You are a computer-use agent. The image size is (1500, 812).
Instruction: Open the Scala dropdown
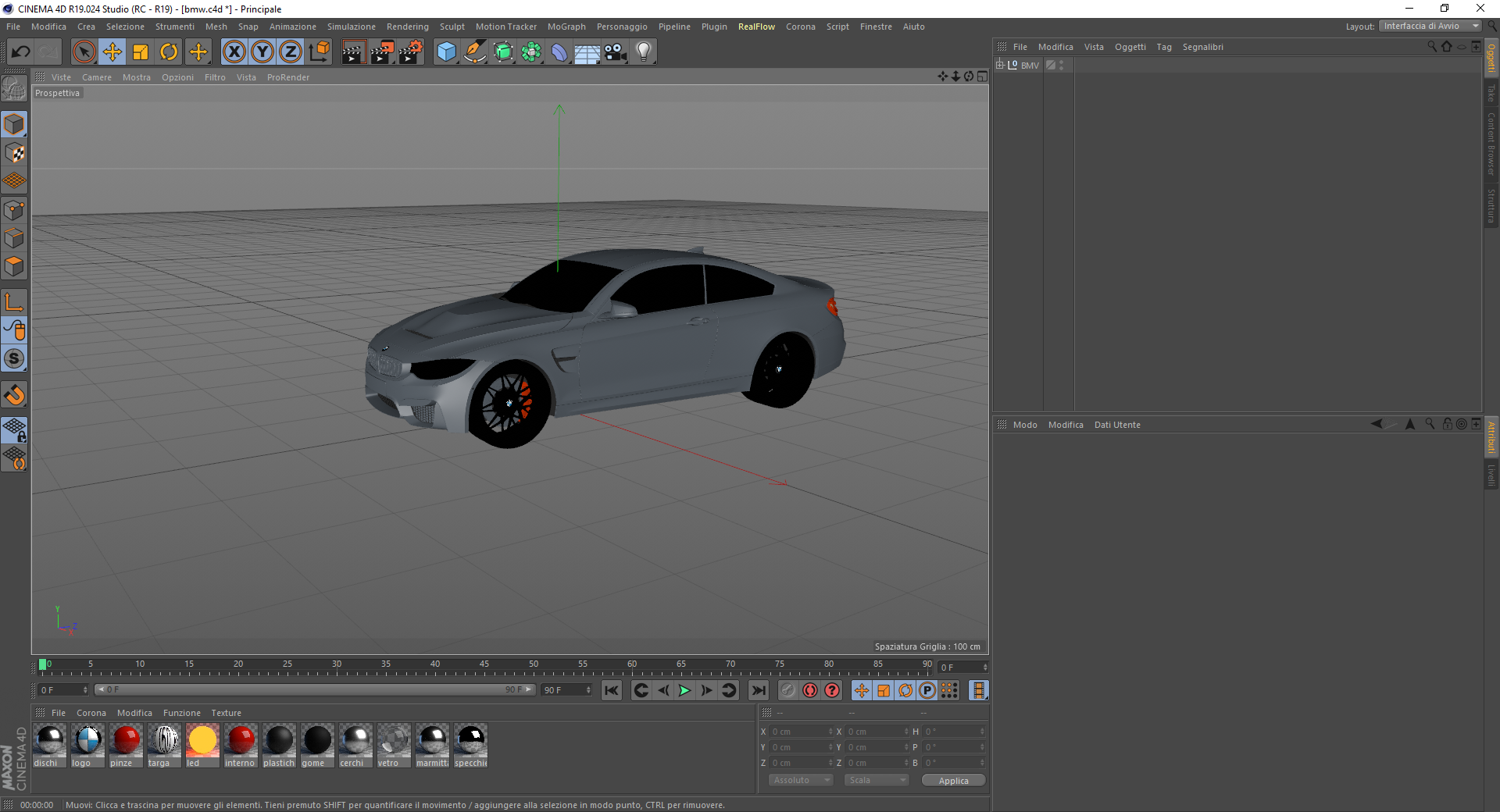877,780
